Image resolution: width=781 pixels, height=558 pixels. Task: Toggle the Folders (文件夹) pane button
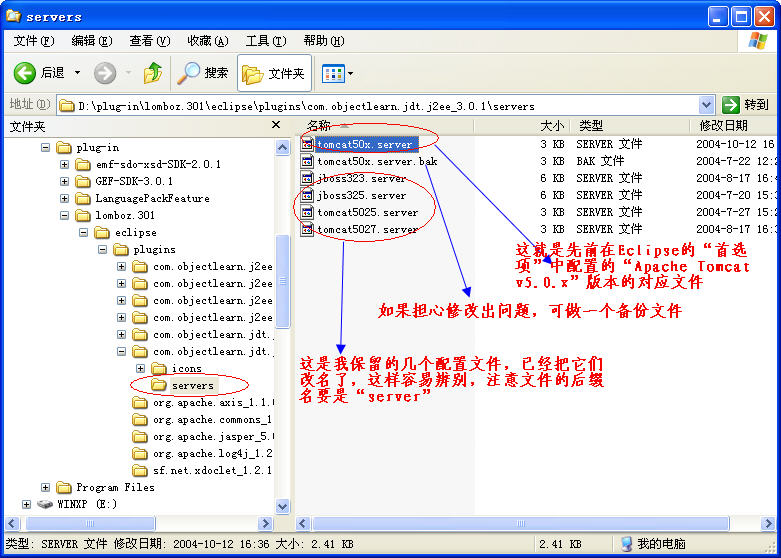coord(273,73)
